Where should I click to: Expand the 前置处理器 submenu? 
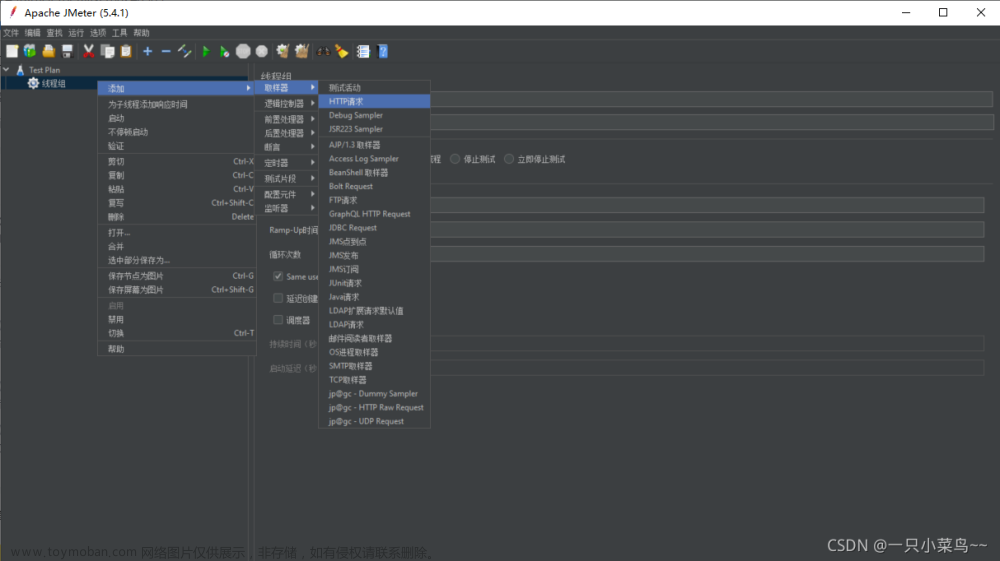(x=287, y=119)
